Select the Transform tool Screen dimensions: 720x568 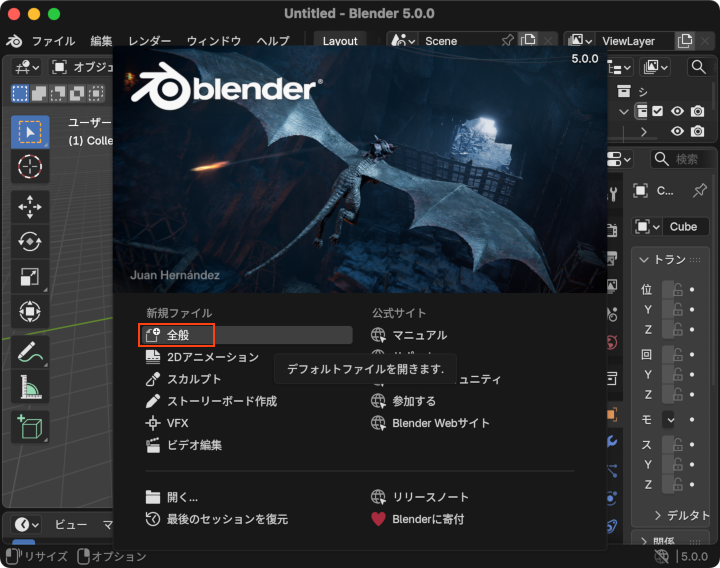pyautogui.click(x=30, y=311)
